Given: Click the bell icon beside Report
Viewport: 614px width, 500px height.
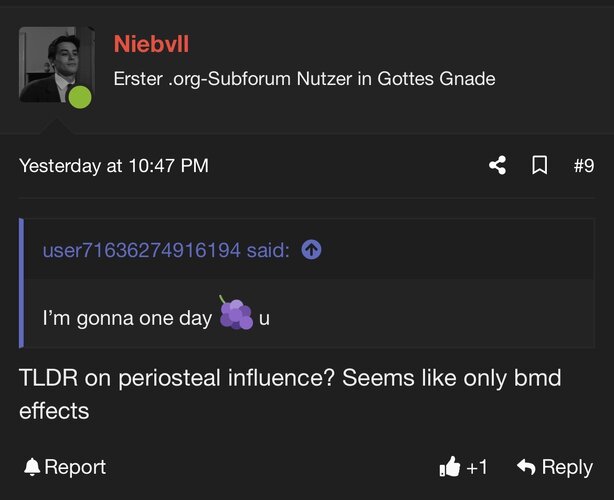Looking at the screenshot, I should pos(32,467).
